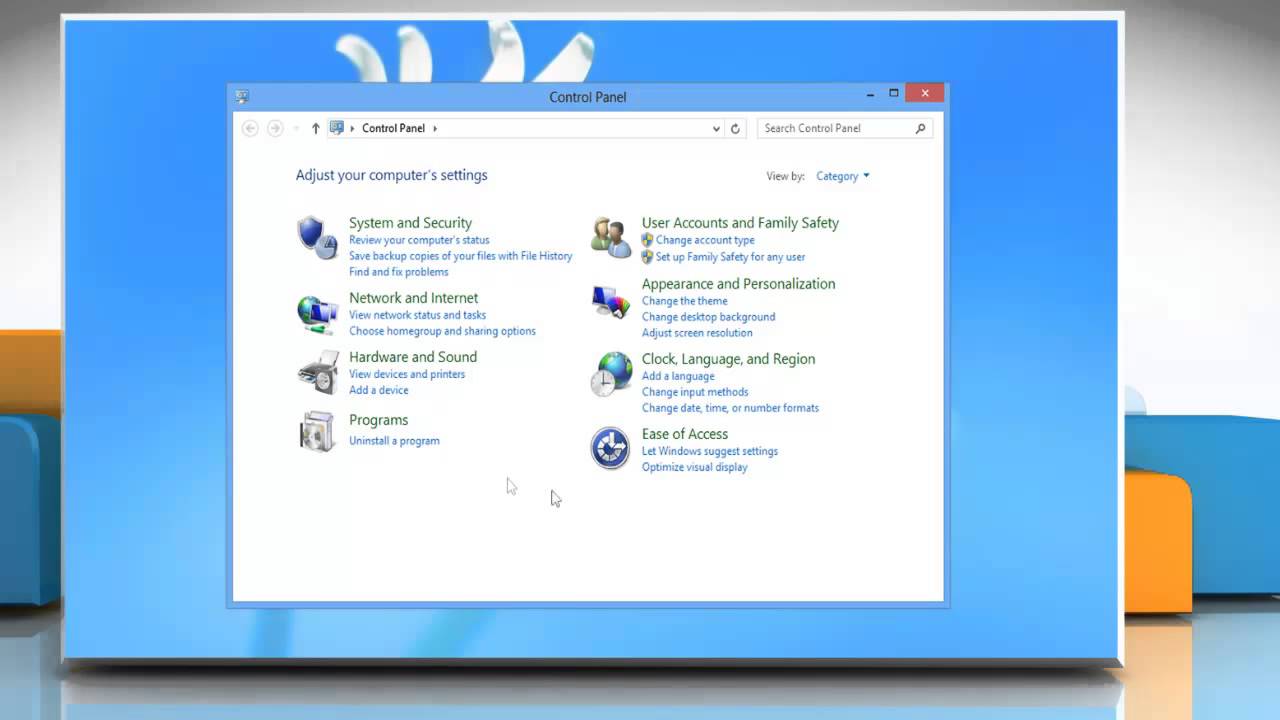Click Change input methods
Screen dimensions: 1280x720
tap(695, 392)
